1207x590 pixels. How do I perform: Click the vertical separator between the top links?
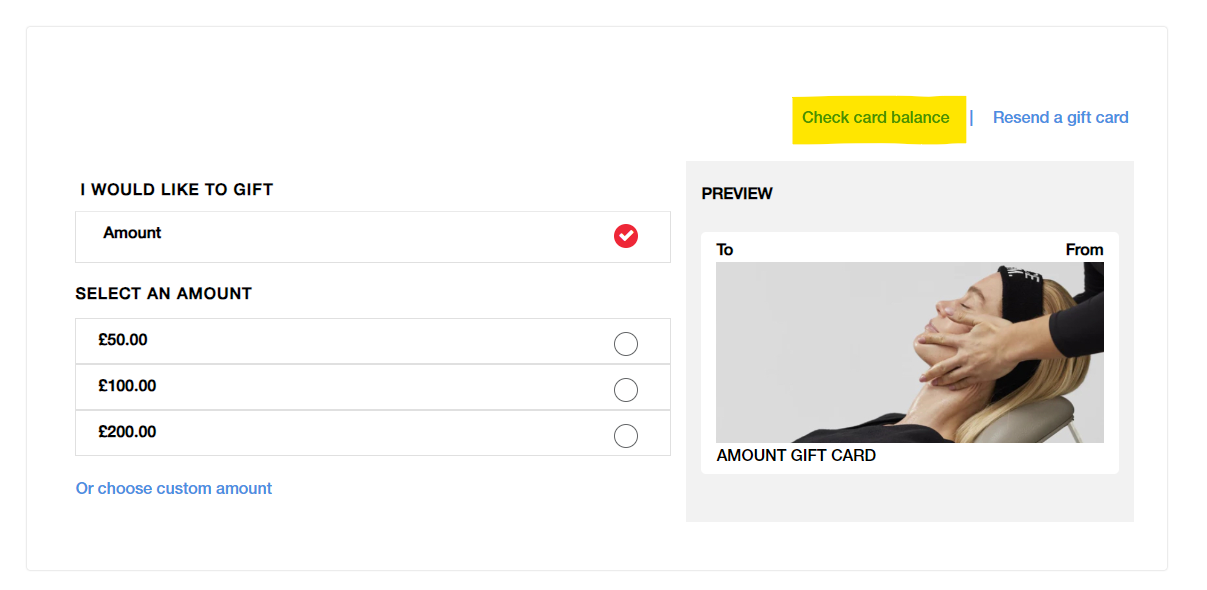point(971,118)
